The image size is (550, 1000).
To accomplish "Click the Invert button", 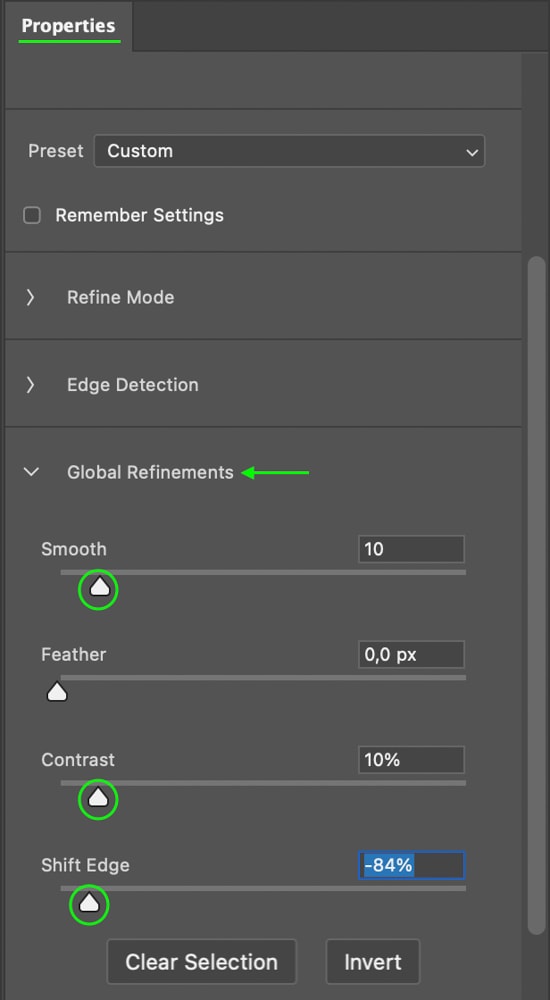I will click(373, 962).
